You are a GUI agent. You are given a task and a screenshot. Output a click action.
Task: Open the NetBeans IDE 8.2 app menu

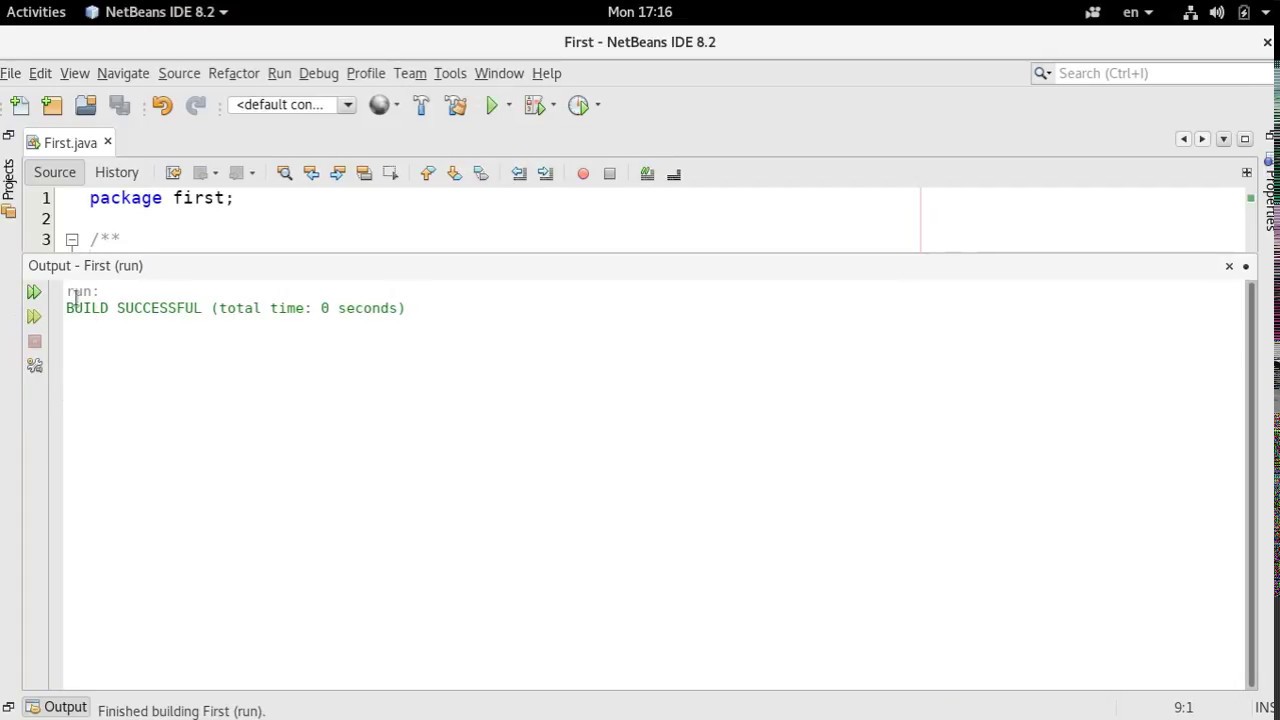click(x=157, y=12)
